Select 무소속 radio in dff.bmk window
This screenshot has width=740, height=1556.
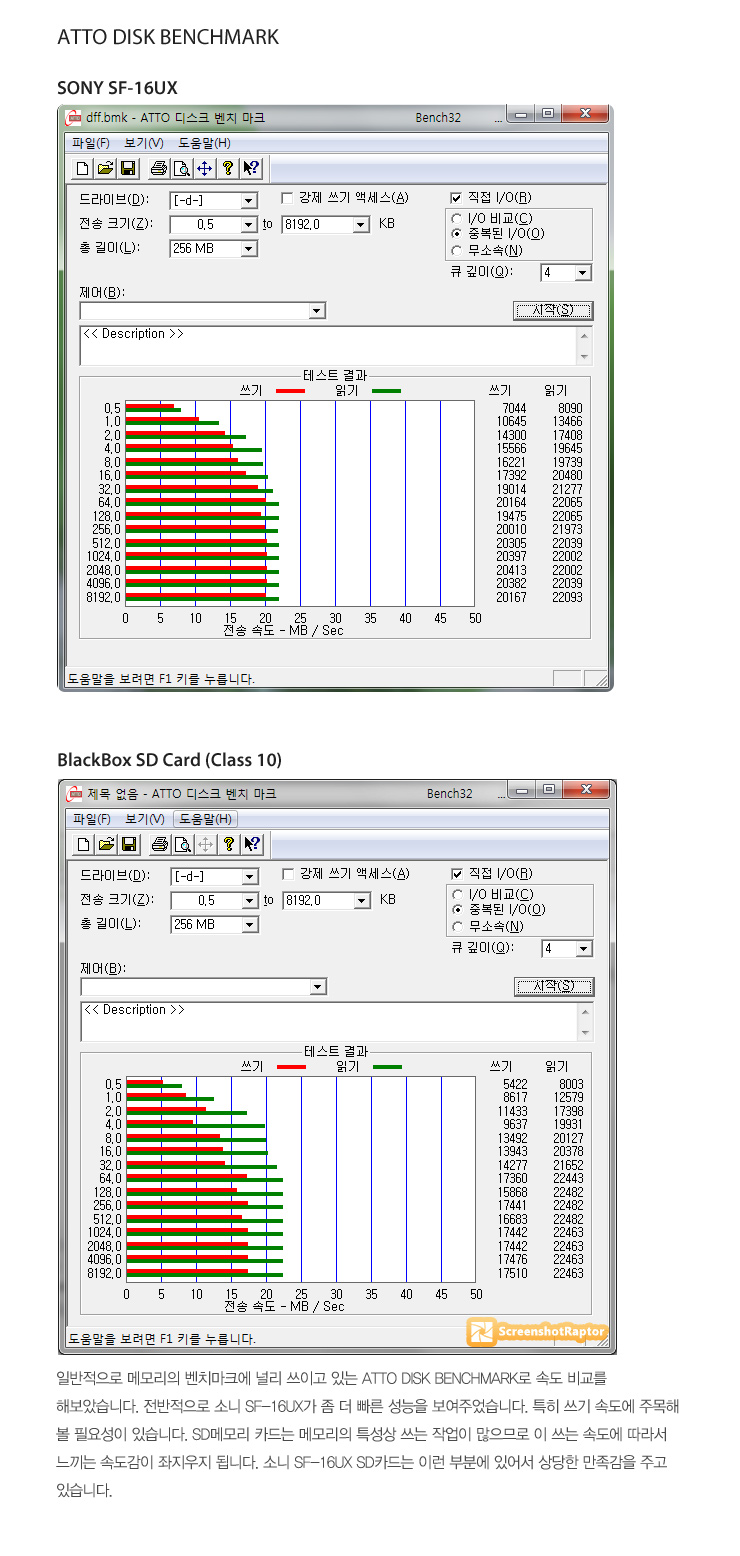[457, 250]
